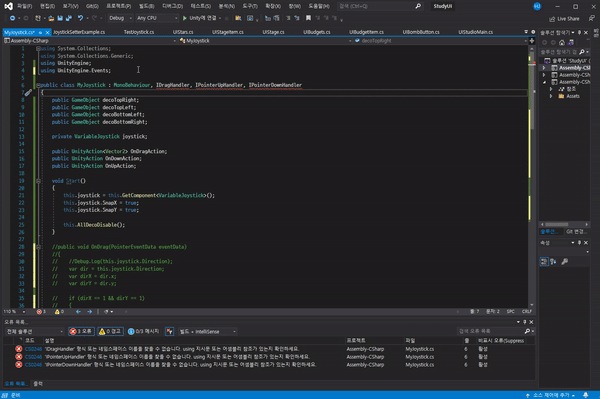Open the Debug configuration dropdown
The width and height of the screenshot is (600, 399).
coord(120,18)
